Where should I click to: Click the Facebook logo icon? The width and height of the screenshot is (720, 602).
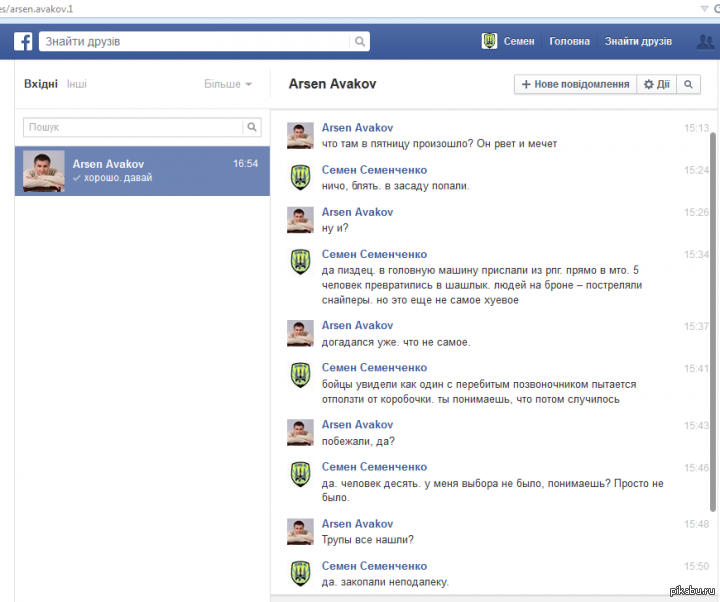(x=23, y=41)
